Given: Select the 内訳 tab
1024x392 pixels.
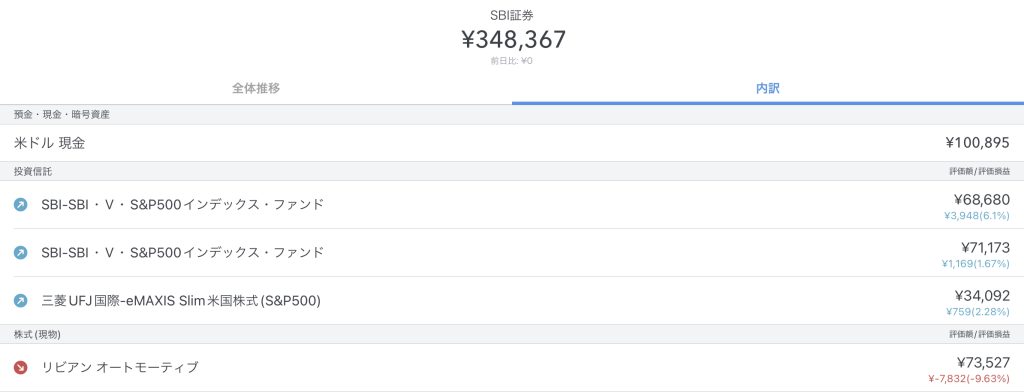Looking at the screenshot, I should point(768,88).
